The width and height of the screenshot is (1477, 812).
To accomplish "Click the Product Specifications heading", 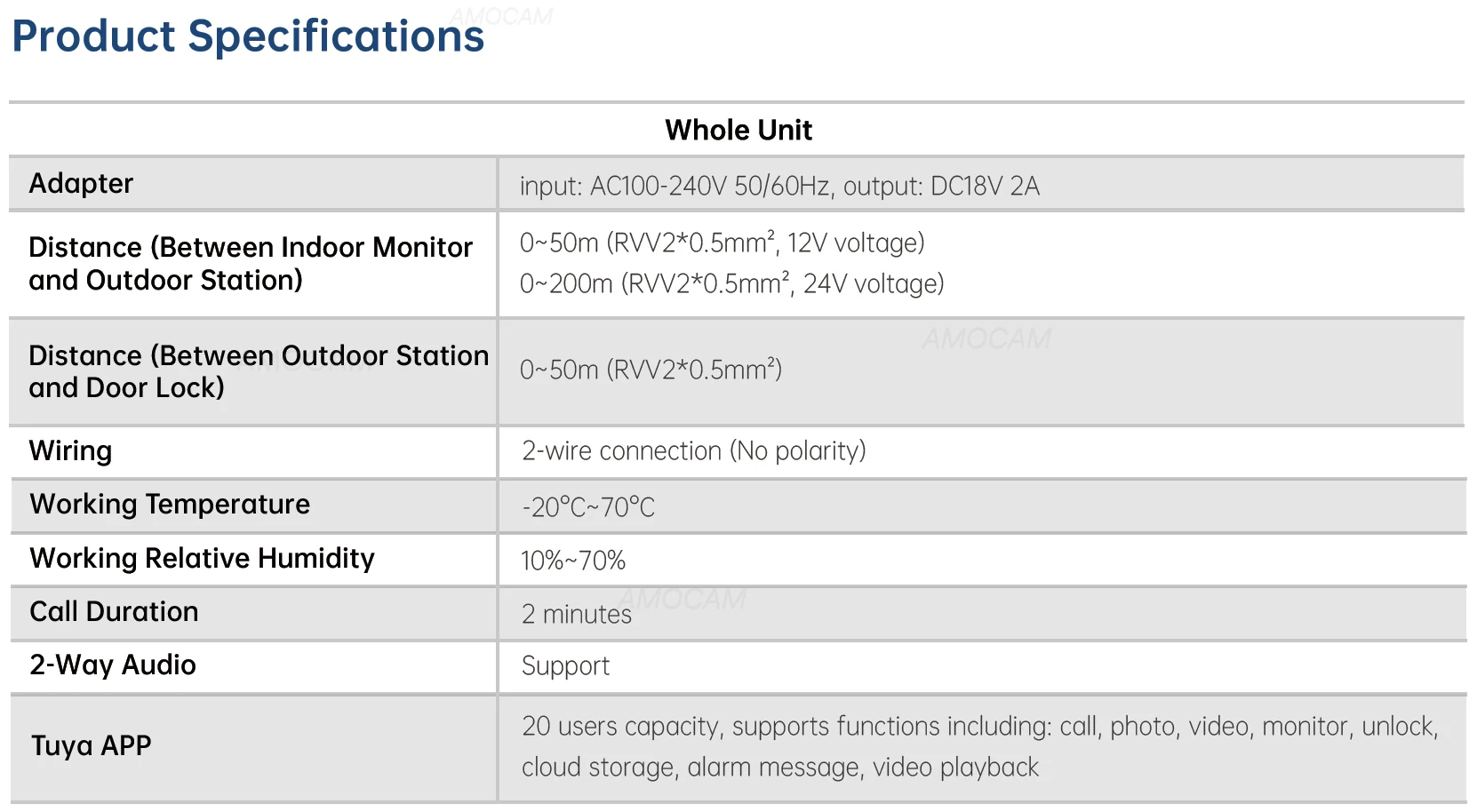I will [248, 37].
